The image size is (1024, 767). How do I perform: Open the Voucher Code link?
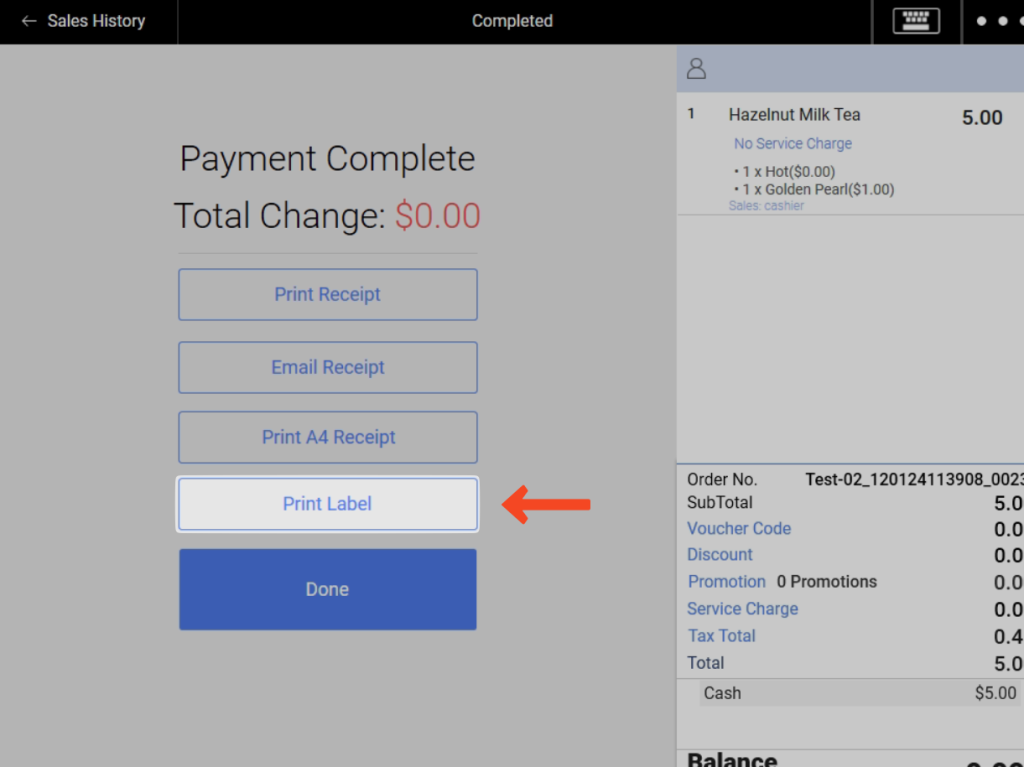pyautogui.click(x=738, y=528)
